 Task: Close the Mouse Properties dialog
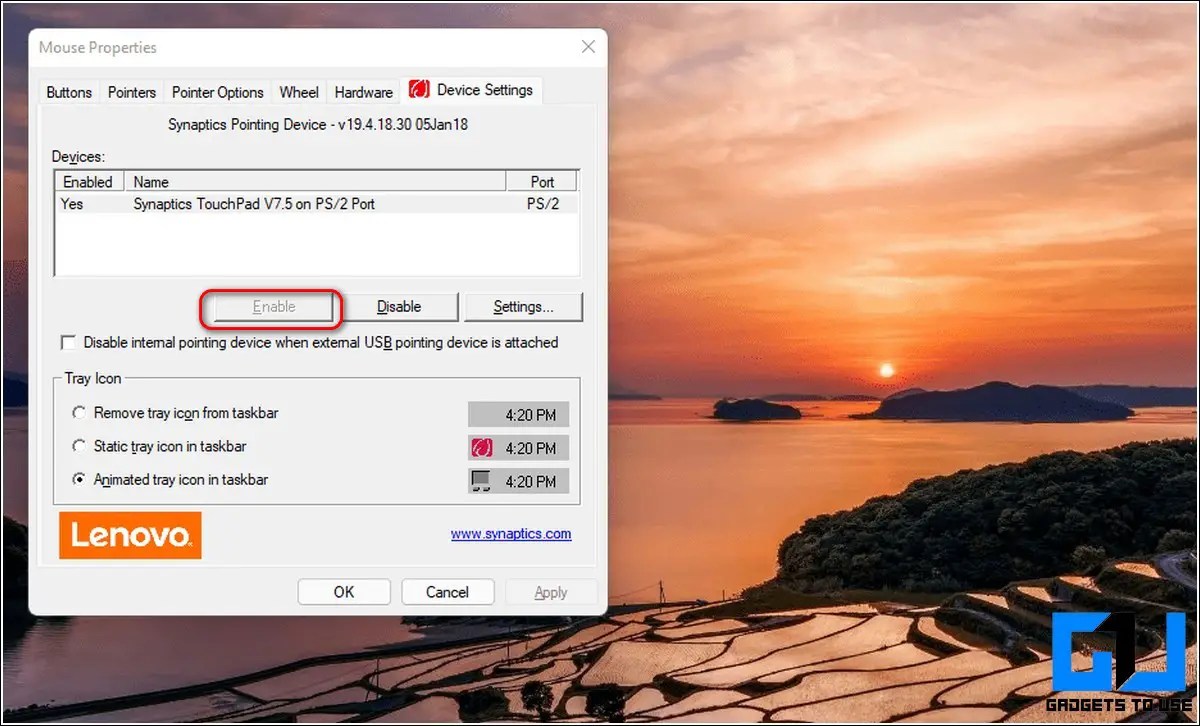[588, 47]
